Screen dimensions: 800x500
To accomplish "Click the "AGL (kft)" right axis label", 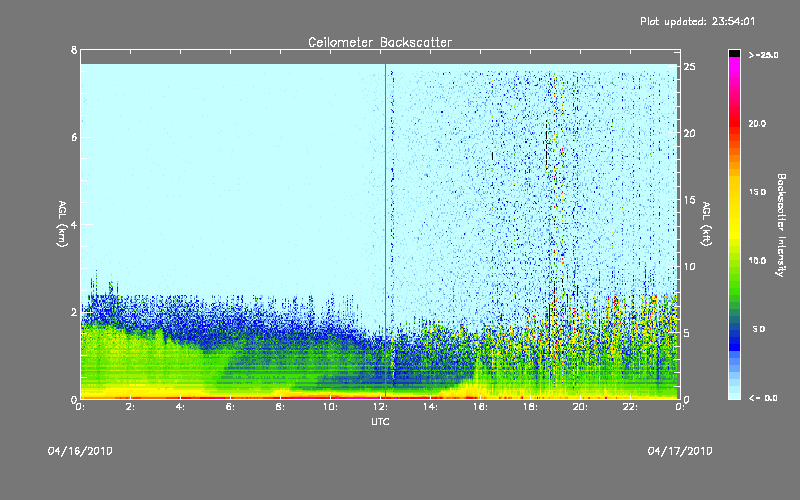I will pos(707,224).
